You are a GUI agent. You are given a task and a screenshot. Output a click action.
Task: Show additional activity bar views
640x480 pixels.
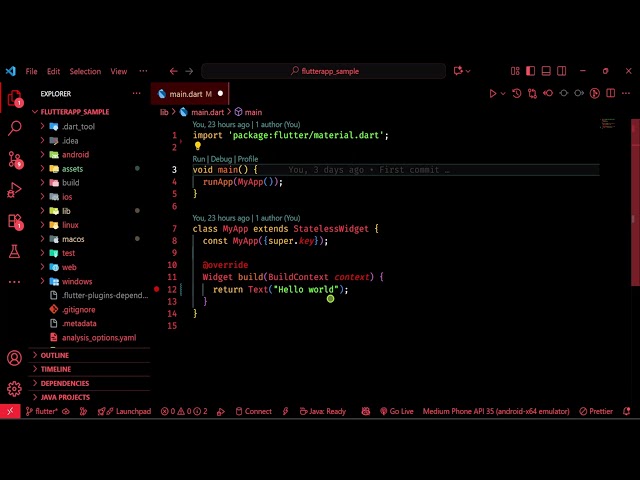tap(14, 282)
